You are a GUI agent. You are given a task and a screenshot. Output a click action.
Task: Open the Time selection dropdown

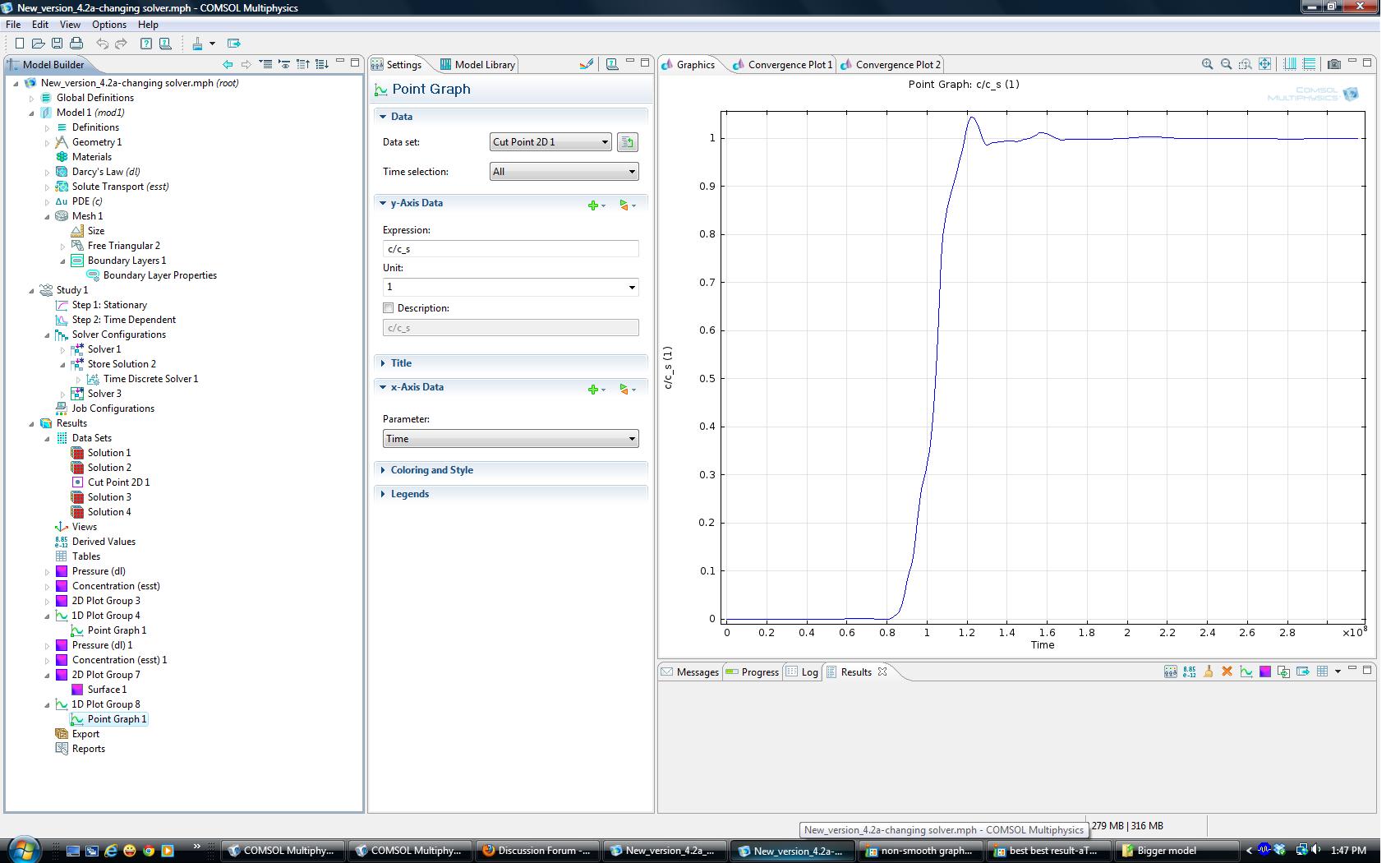click(x=564, y=172)
